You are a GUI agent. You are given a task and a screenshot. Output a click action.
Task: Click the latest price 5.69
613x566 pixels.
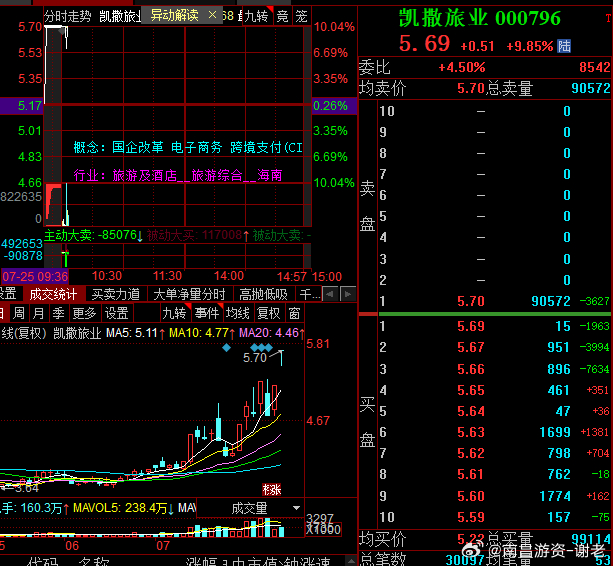[x=425, y=43]
